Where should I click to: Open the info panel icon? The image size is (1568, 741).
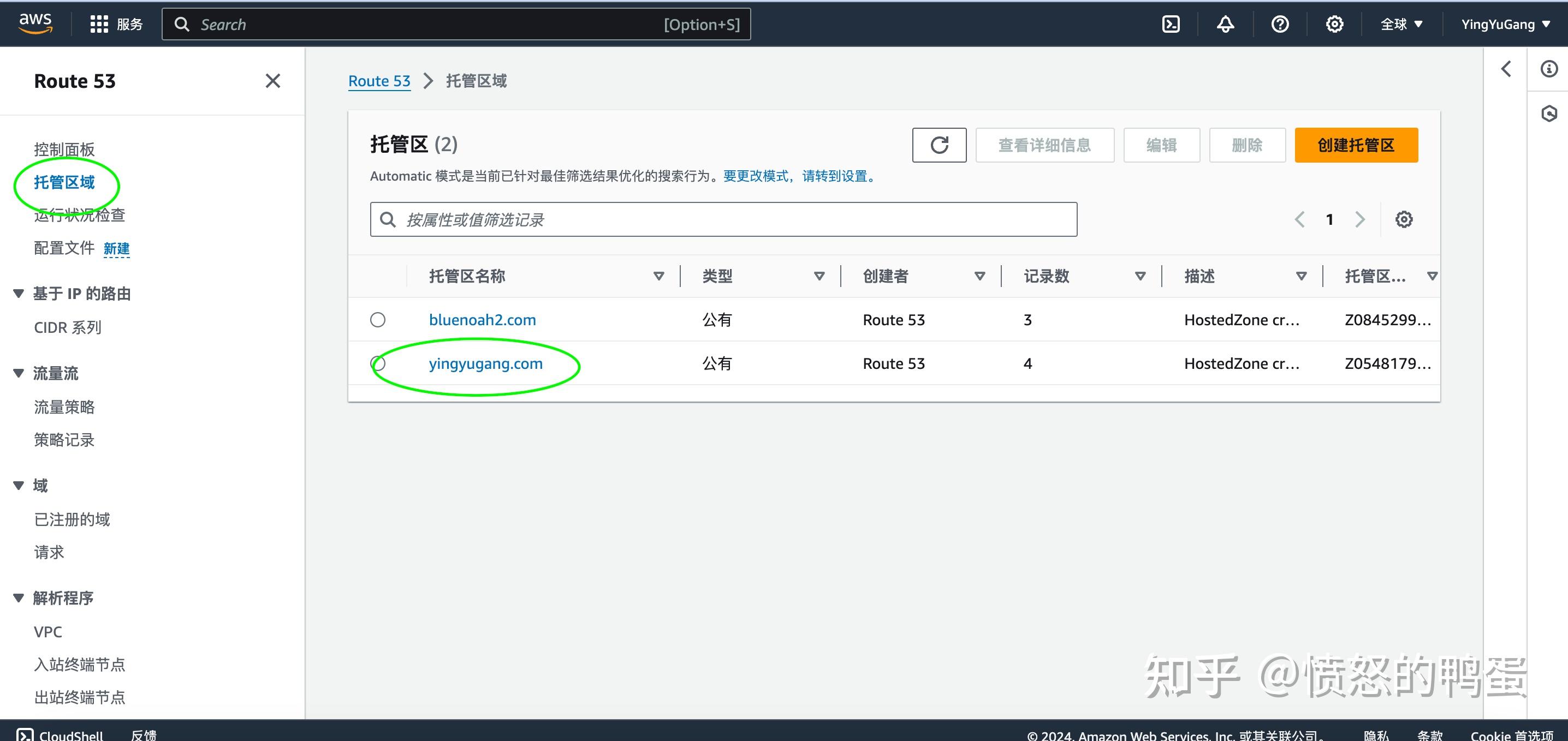pos(1548,69)
